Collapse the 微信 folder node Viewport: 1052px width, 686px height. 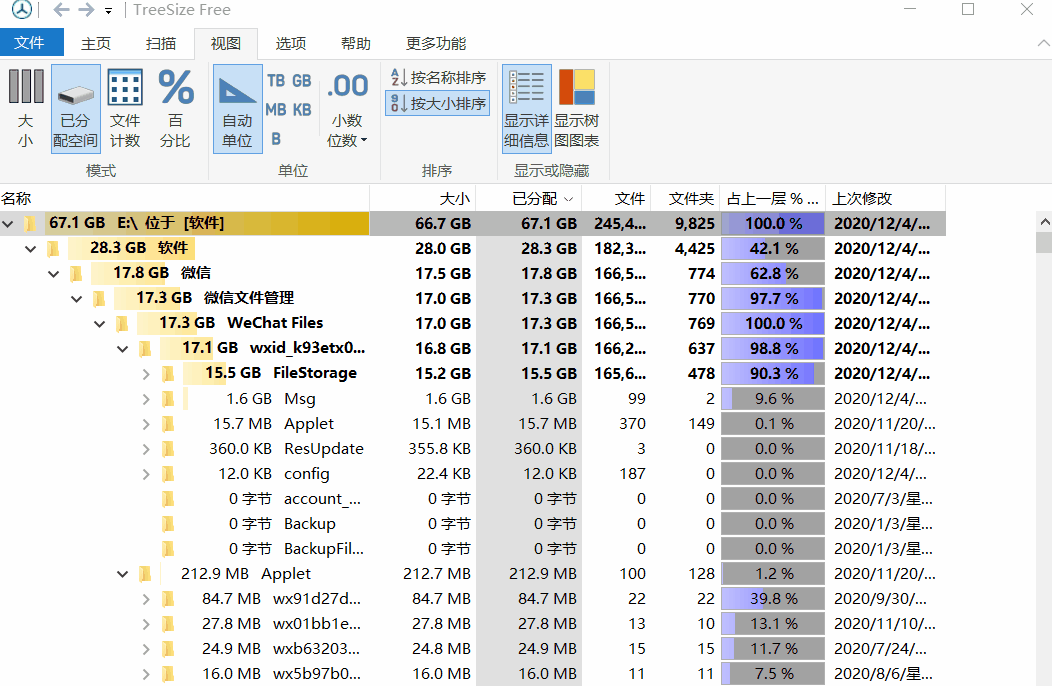pyautogui.click(x=54, y=274)
